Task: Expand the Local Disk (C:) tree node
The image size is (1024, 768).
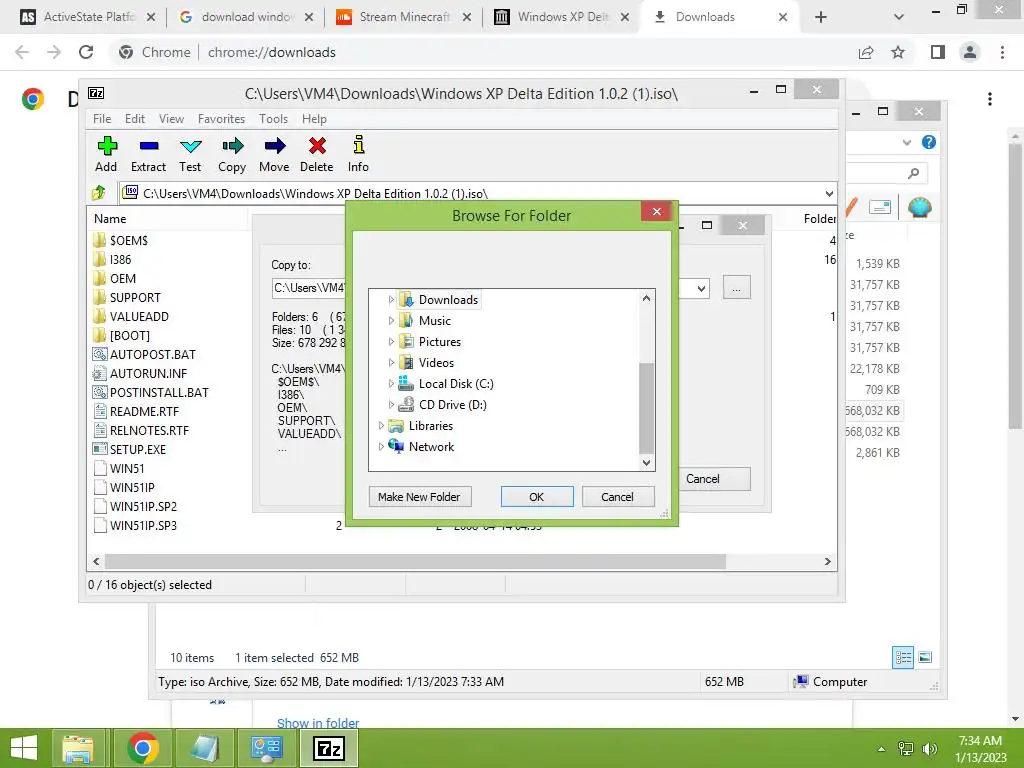Action: [x=391, y=383]
